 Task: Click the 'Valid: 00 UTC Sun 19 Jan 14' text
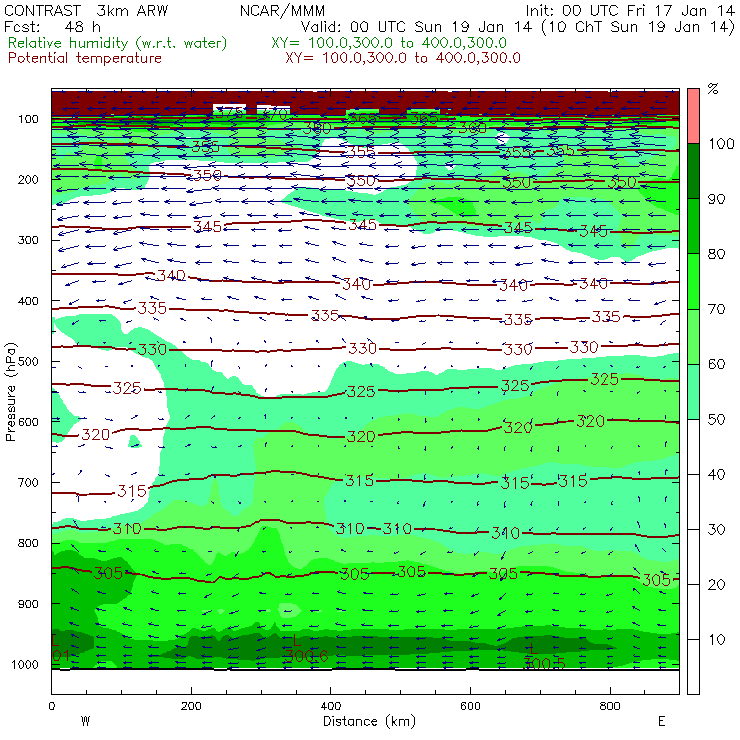point(417,27)
